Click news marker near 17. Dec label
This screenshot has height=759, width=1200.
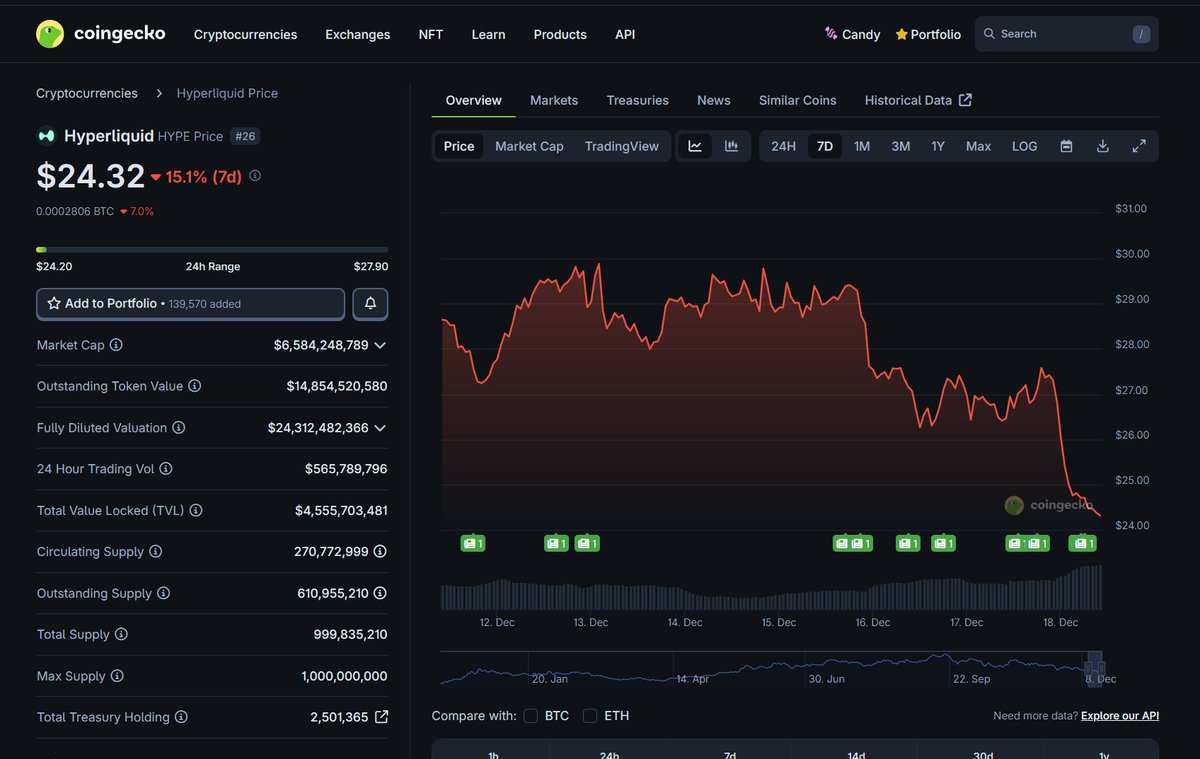pos(943,543)
